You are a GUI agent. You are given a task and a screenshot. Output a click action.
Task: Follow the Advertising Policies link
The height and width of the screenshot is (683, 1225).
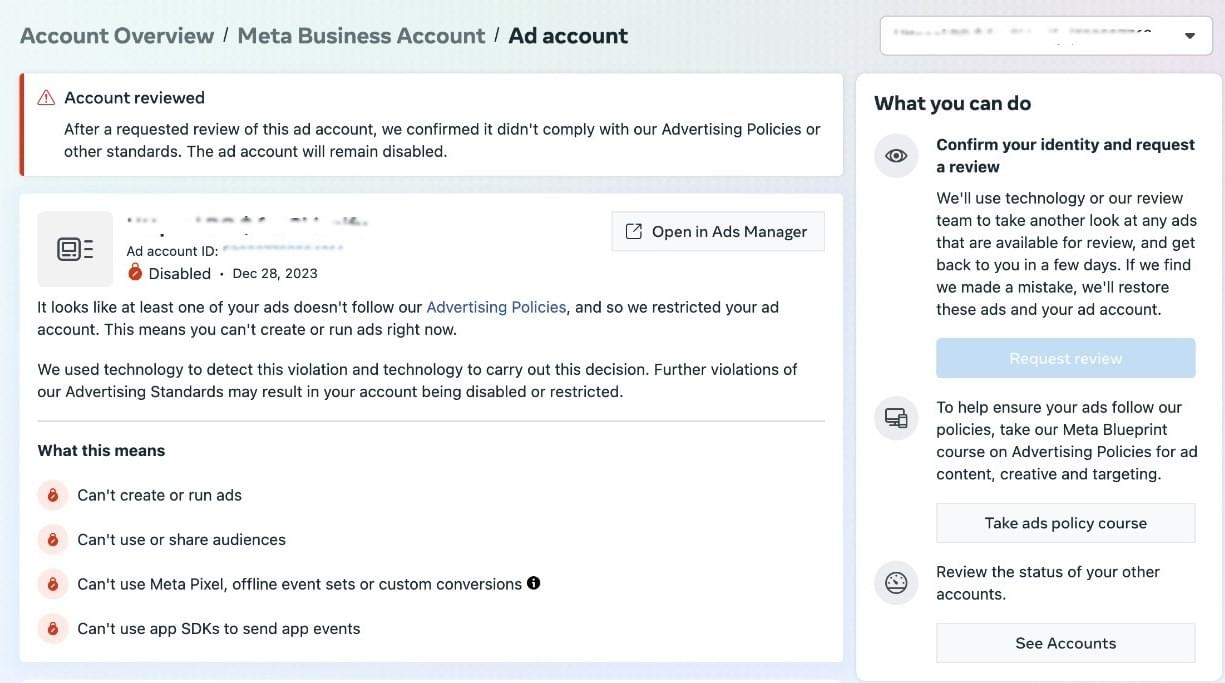tap(496, 307)
